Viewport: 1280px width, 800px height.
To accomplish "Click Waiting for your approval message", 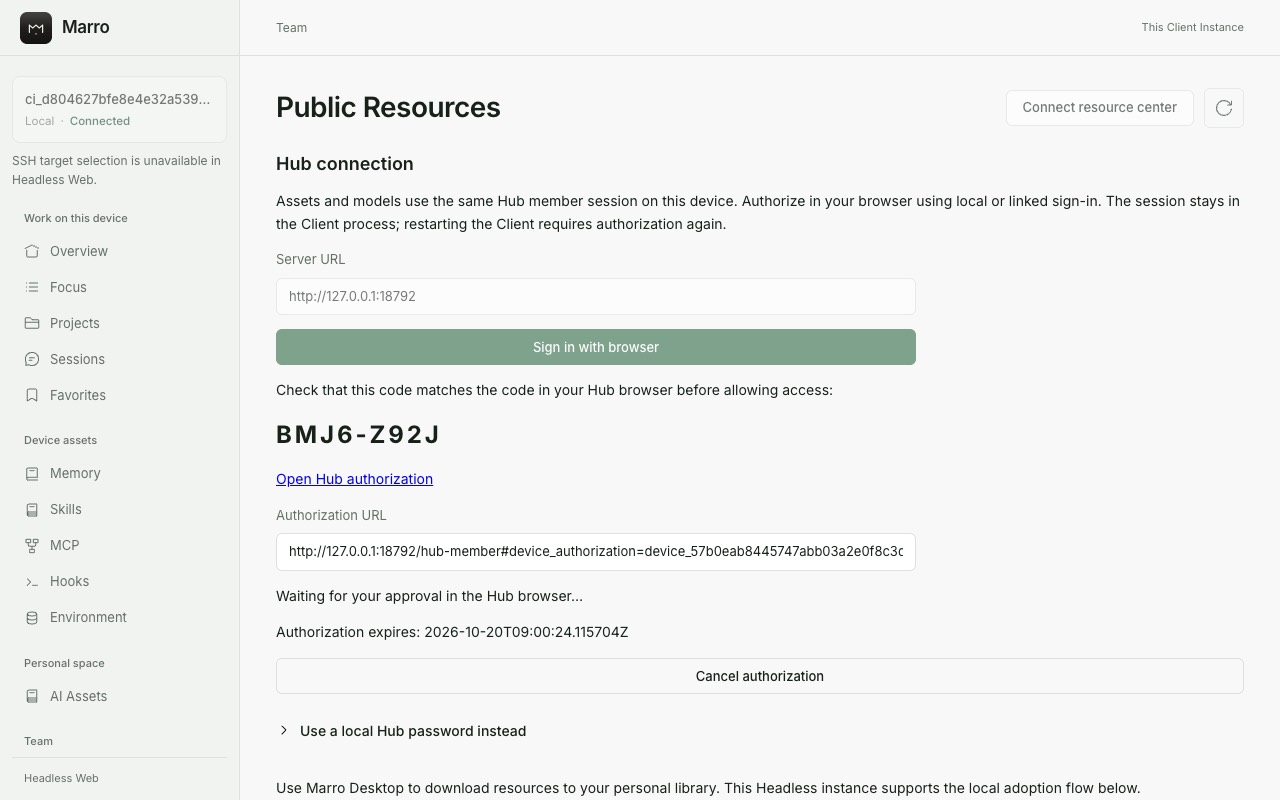I will (429, 596).
